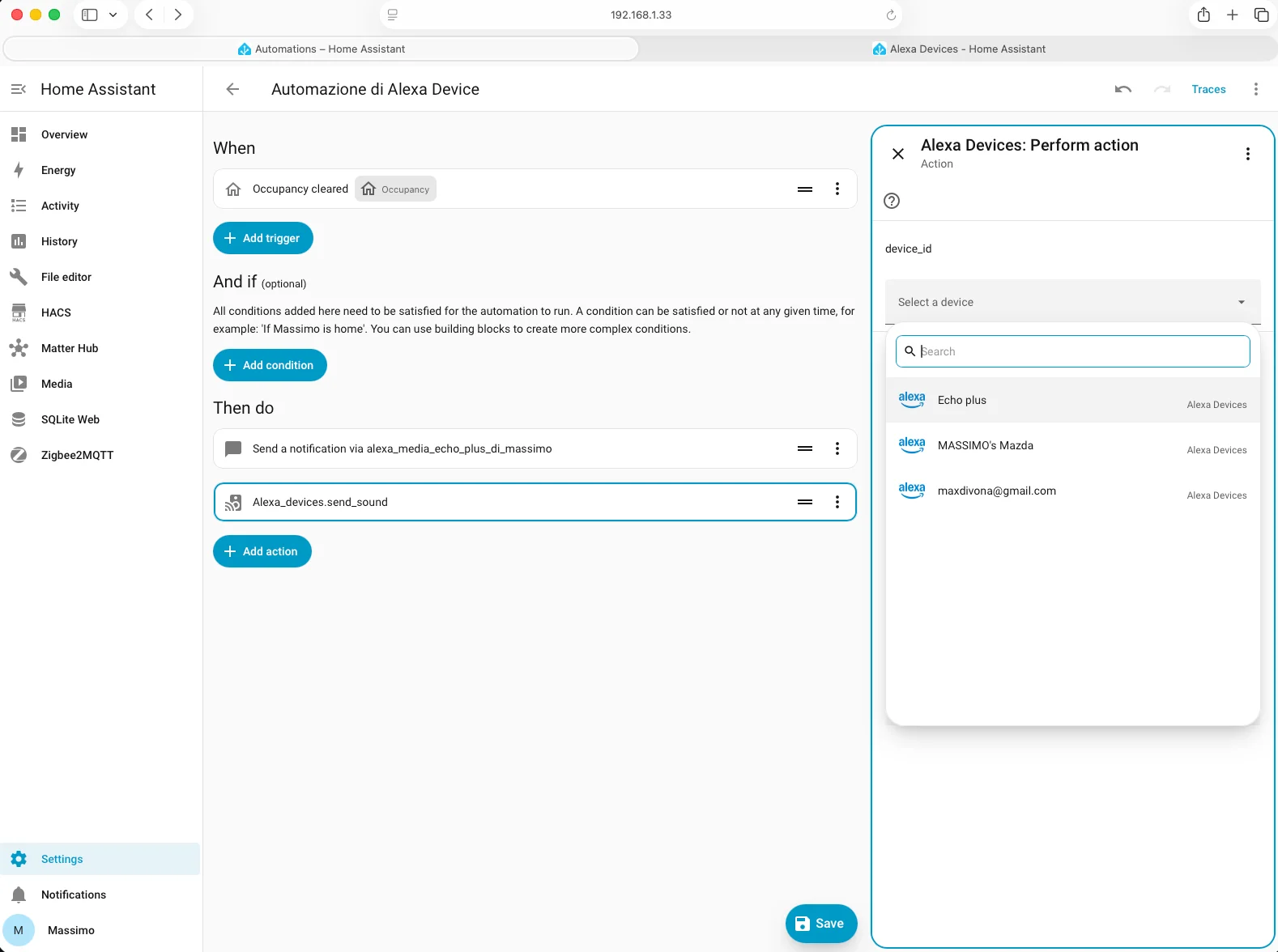Open a new browser tab
1278x952 pixels.
(1232, 15)
